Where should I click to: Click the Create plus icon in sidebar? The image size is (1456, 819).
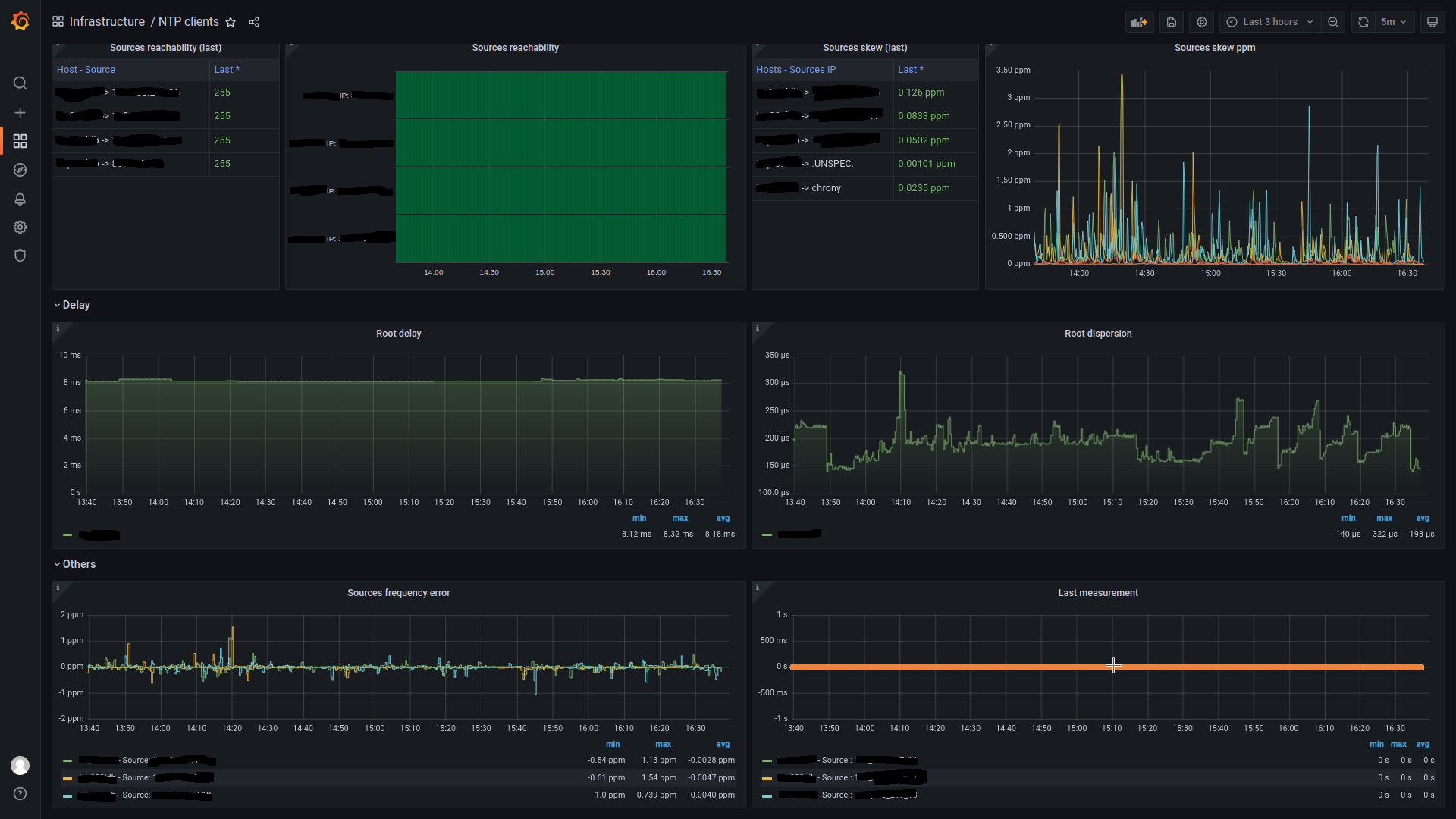20,112
